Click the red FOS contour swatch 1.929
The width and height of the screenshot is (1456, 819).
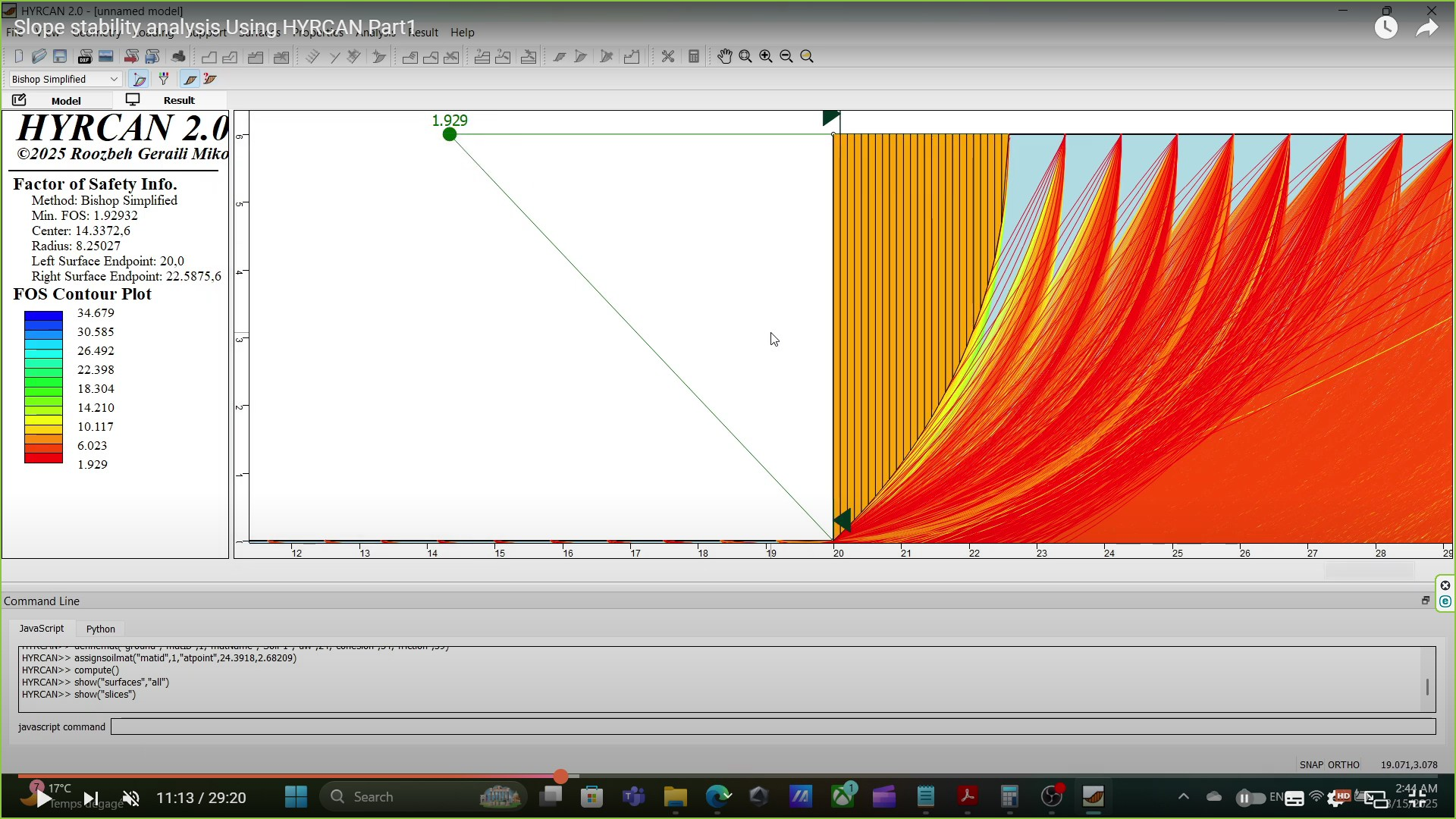pyautogui.click(x=43, y=458)
